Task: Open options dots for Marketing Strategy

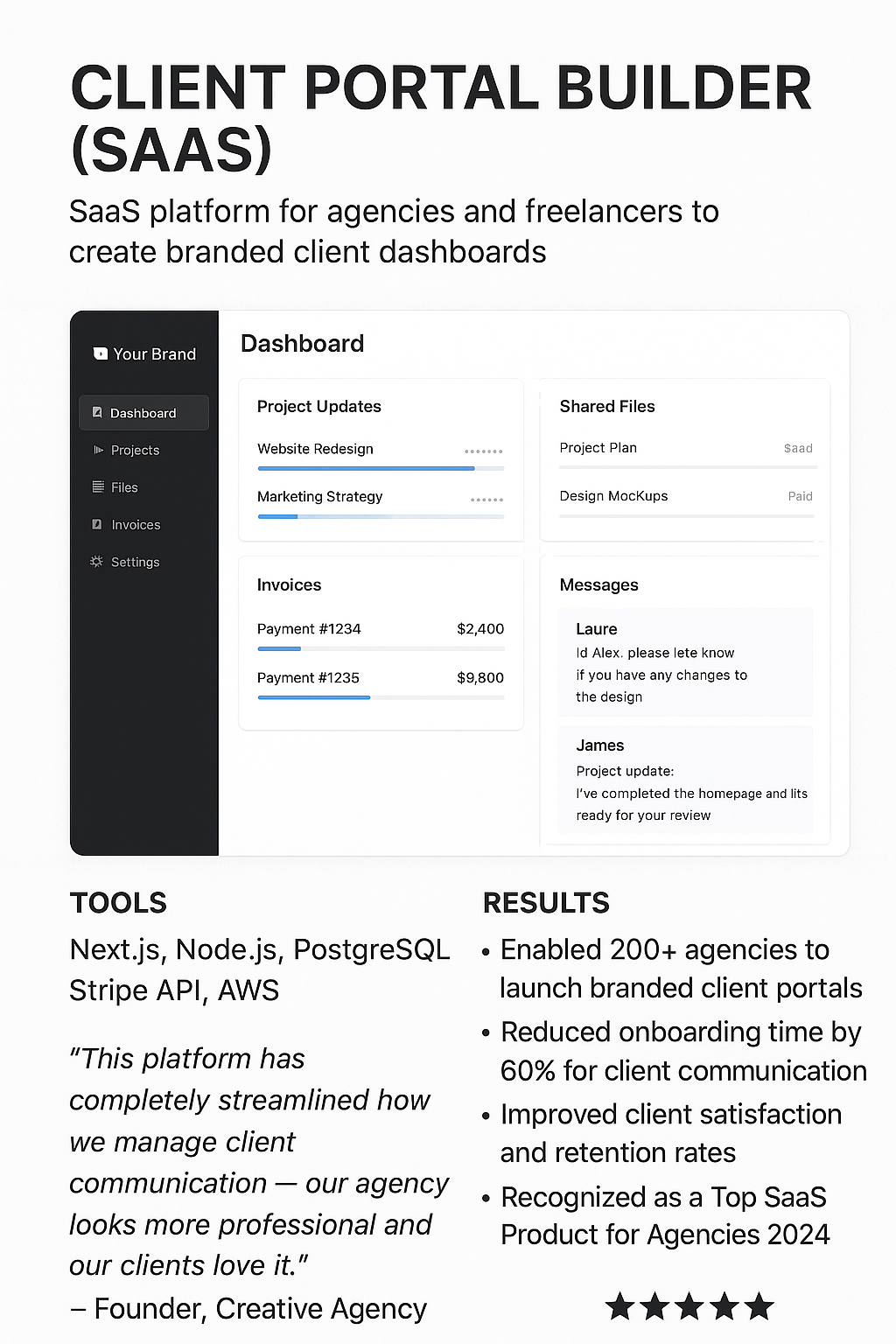Action: (486, 500)
